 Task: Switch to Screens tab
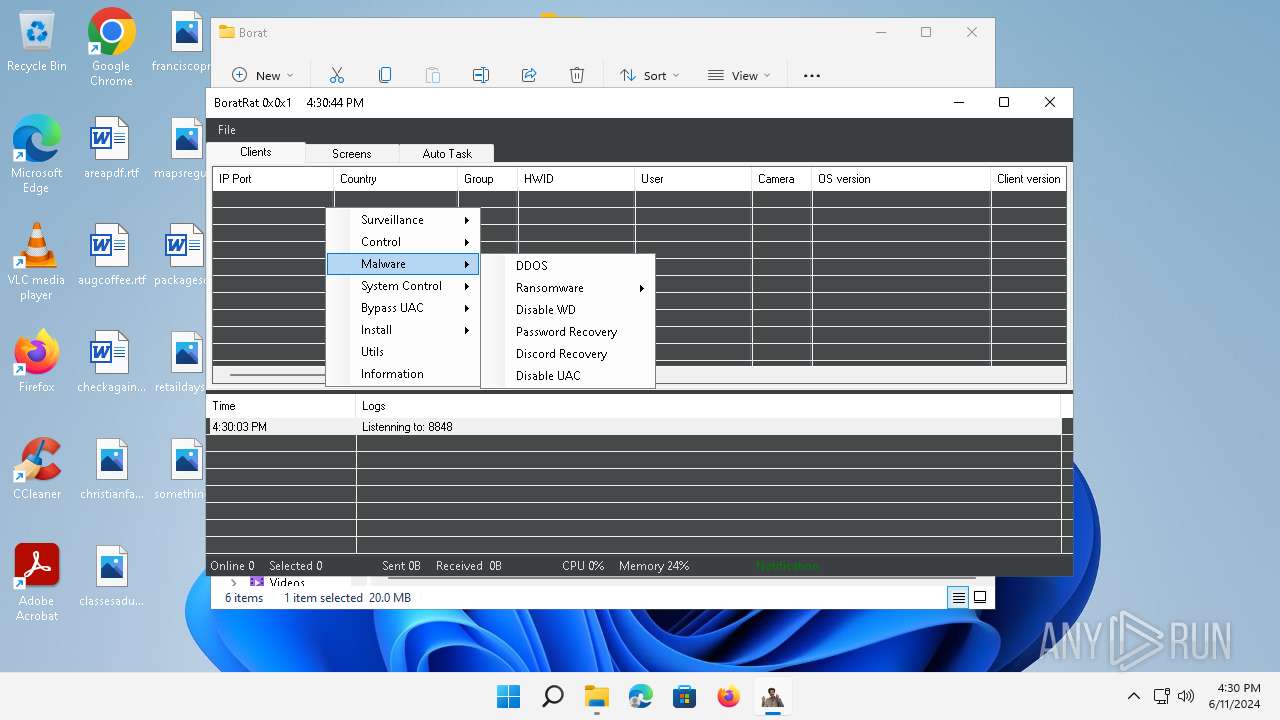[x=351, y=154]
